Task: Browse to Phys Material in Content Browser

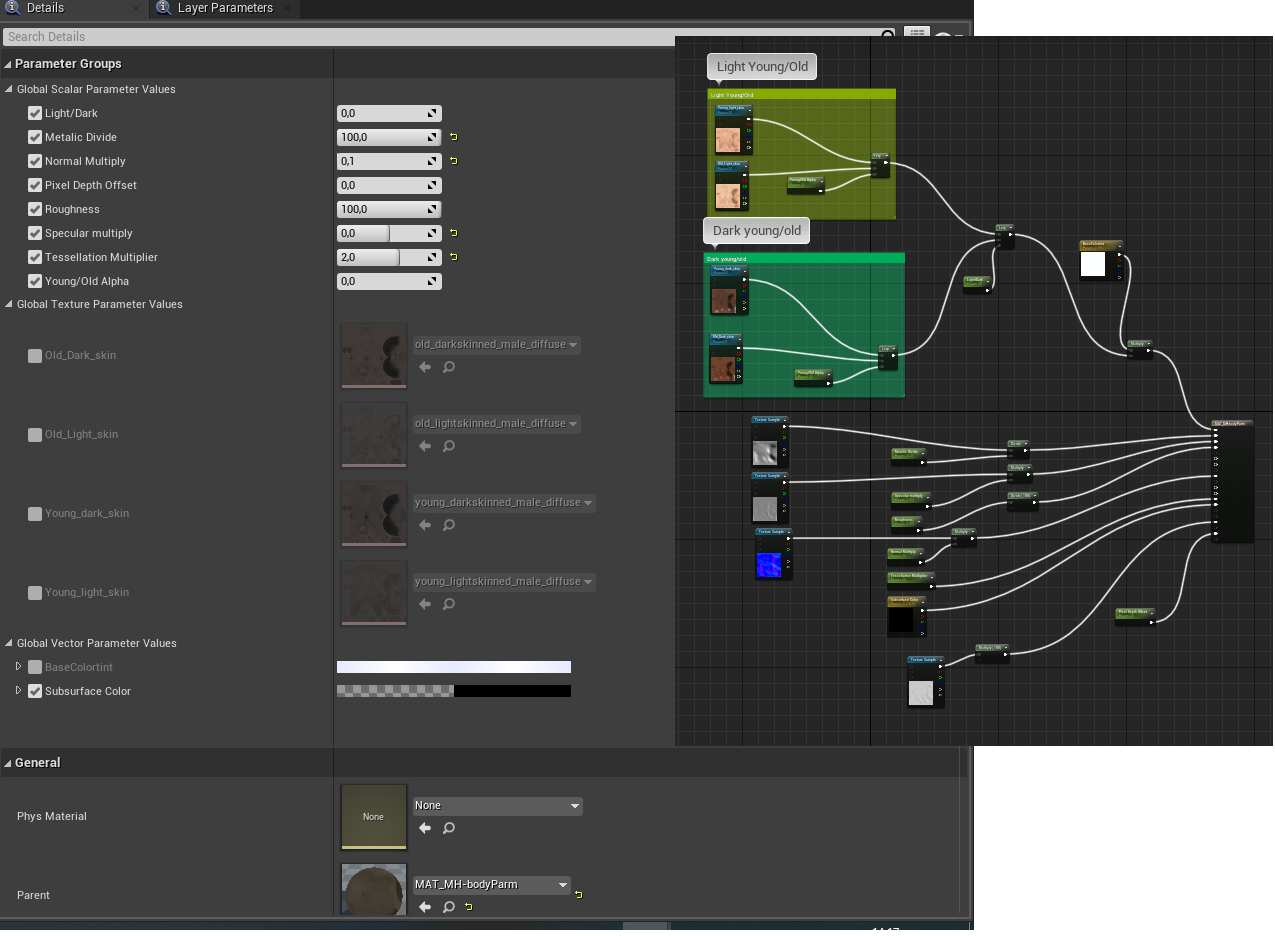Action: (x=449, y=828)
